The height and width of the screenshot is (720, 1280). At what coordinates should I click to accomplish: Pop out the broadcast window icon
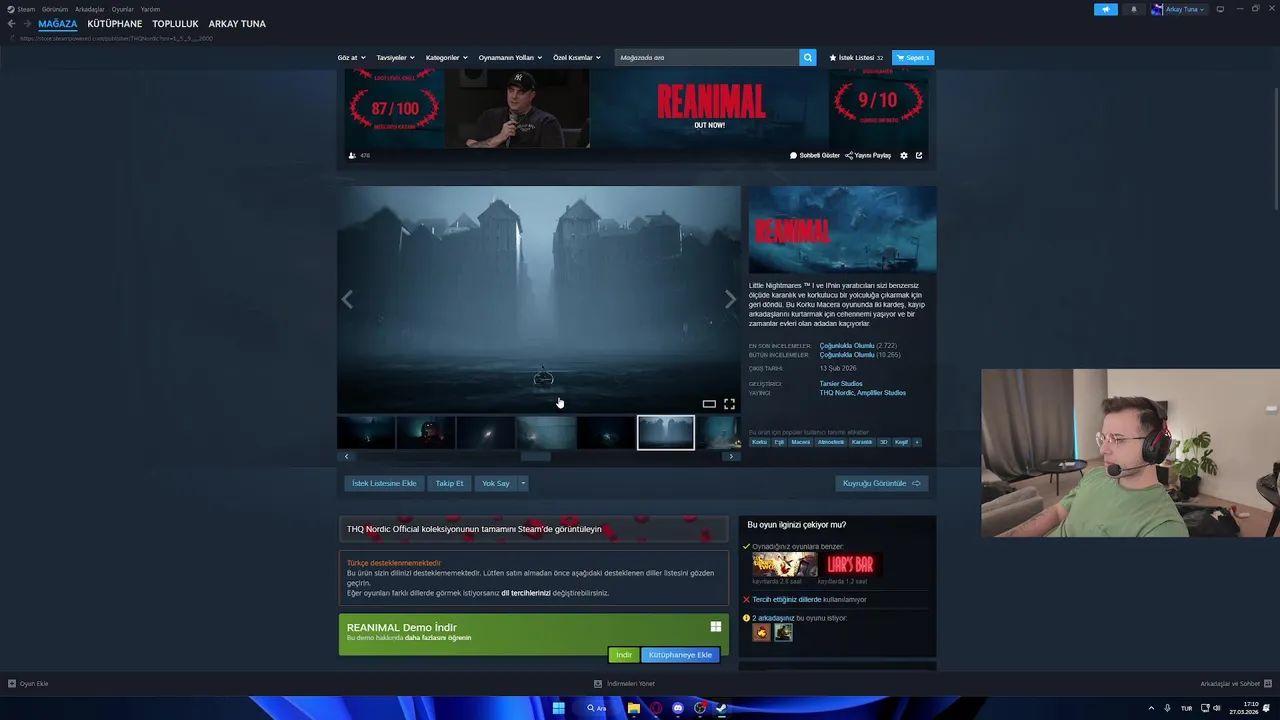click(x=919, y=156)
